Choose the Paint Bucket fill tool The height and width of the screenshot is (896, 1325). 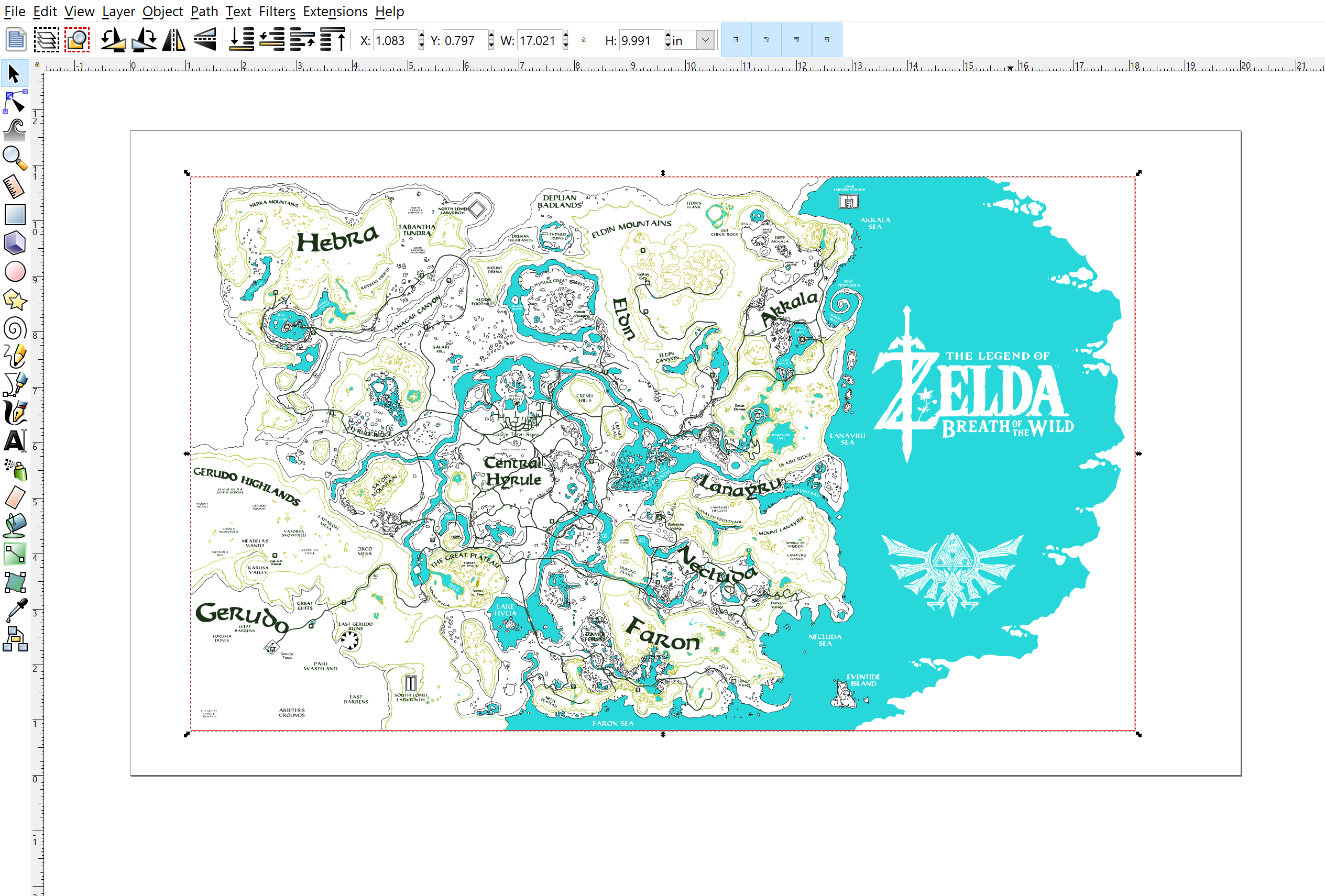point(15,526)
